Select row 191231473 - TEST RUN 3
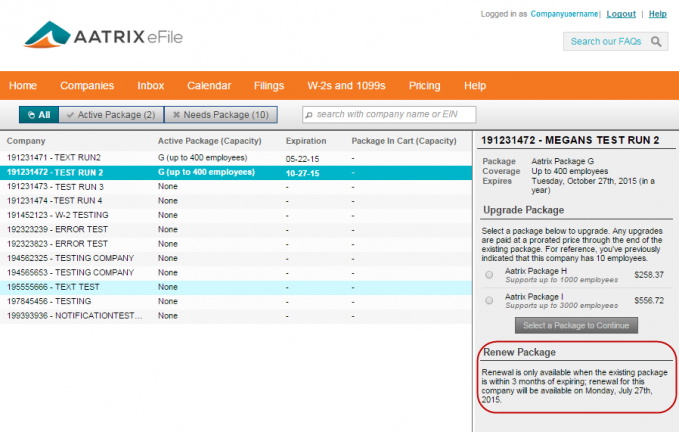Image resolution: width=679 pixels, height=432 pixels. tap(236, 187)
